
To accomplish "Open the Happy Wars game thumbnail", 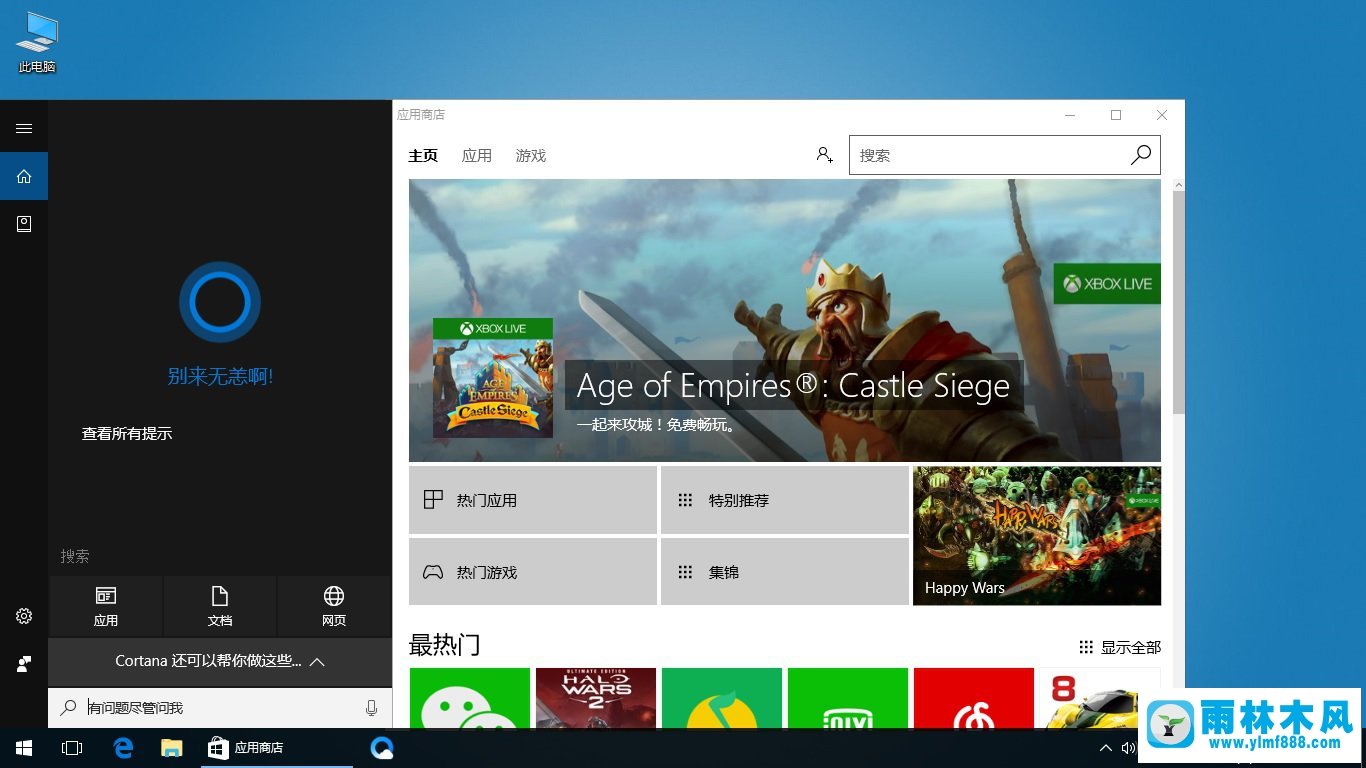I will [x=1037, y=535].
